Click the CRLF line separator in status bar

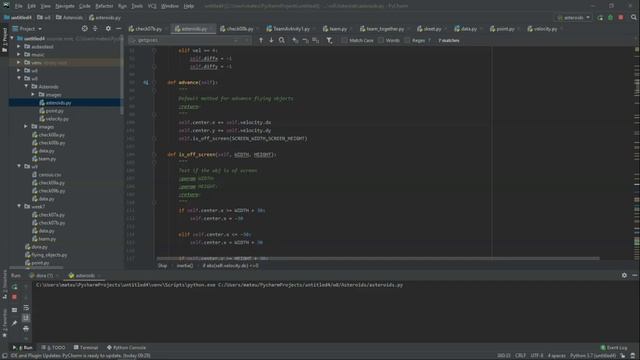(x=520, y=356)
